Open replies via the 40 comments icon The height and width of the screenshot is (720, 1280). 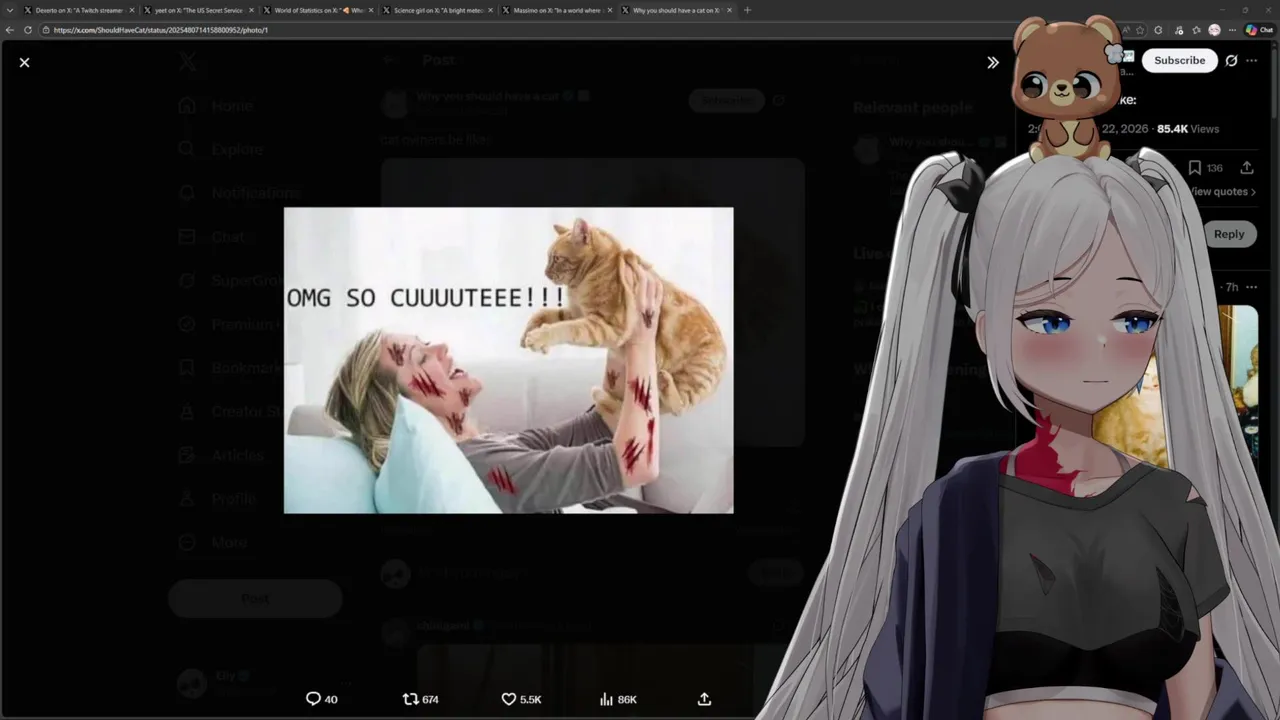pos(321,699)
